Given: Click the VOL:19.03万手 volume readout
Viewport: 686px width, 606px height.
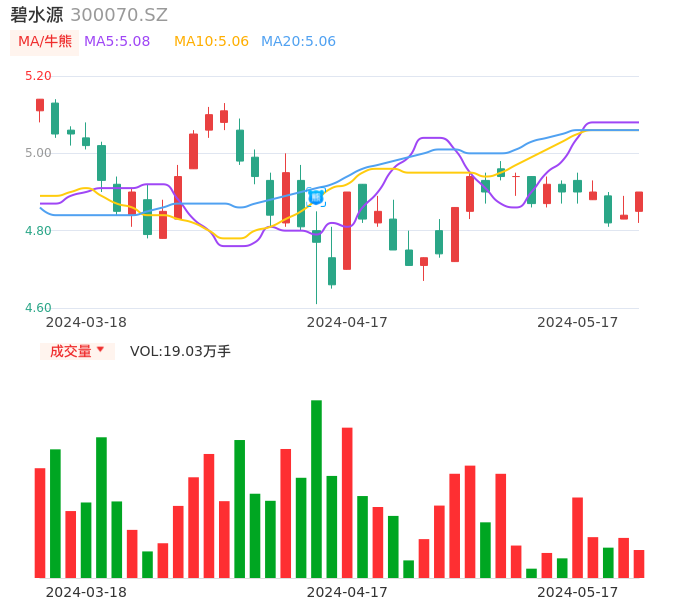Looking at the screenshot, I should point(180,351).
